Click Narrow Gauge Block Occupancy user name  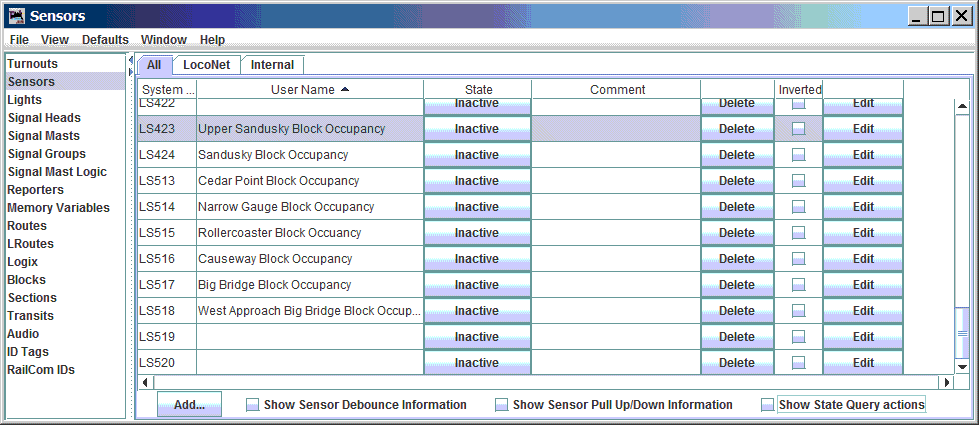tap(286, 207)
